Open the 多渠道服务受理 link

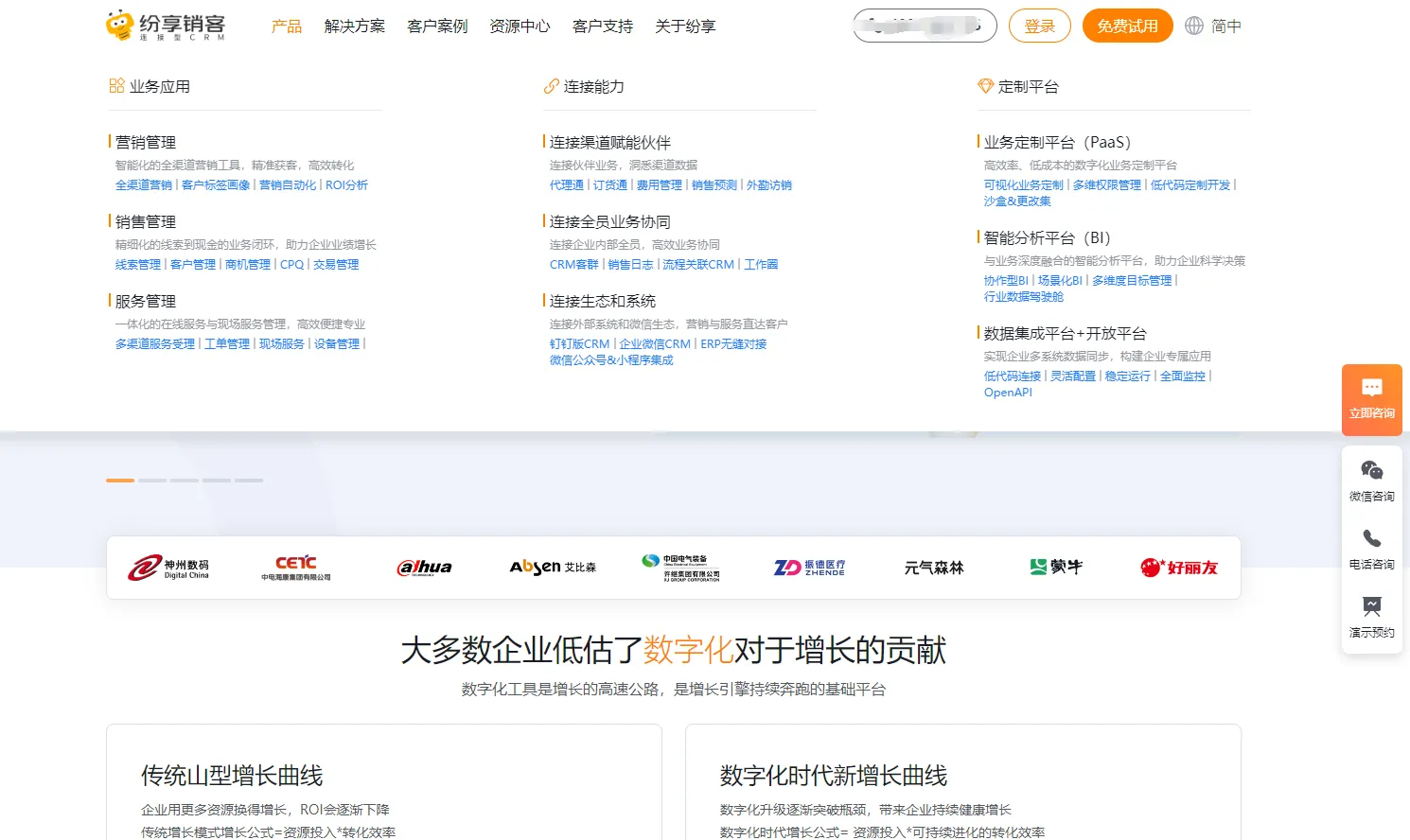tap(155, 344)
